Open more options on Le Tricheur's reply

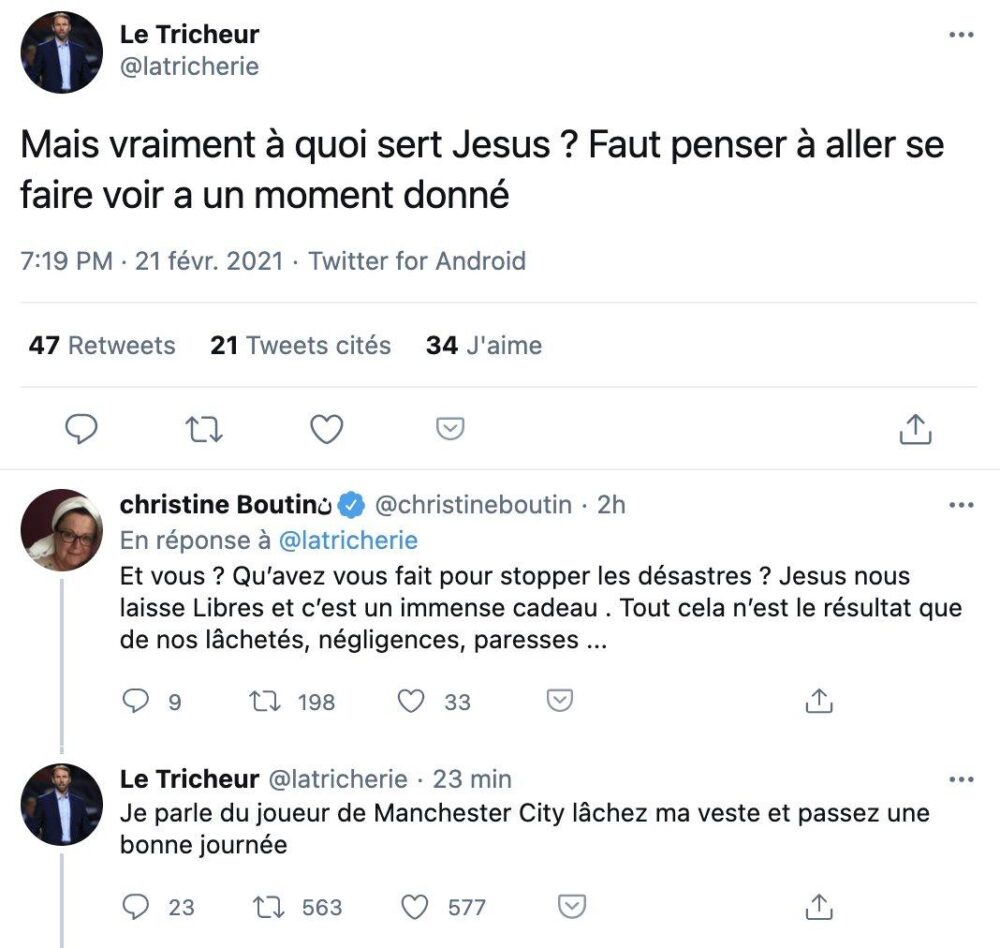(x=961, y=780)
